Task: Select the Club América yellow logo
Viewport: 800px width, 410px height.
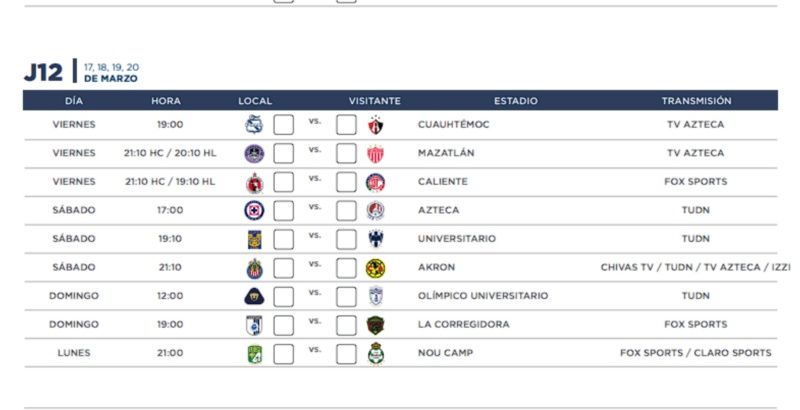Action: [375, 268]
